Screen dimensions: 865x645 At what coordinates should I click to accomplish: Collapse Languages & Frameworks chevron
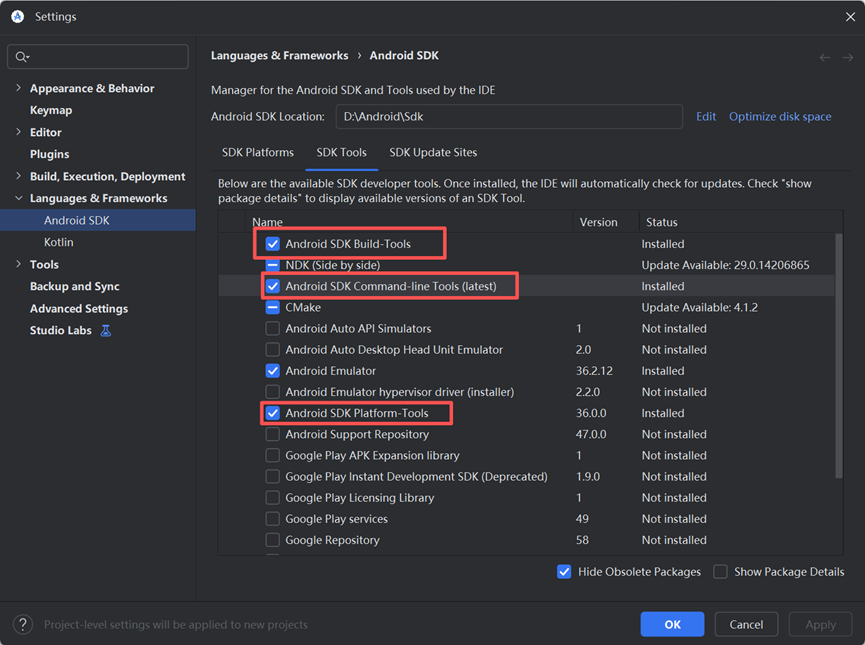[x=19, y=198]
